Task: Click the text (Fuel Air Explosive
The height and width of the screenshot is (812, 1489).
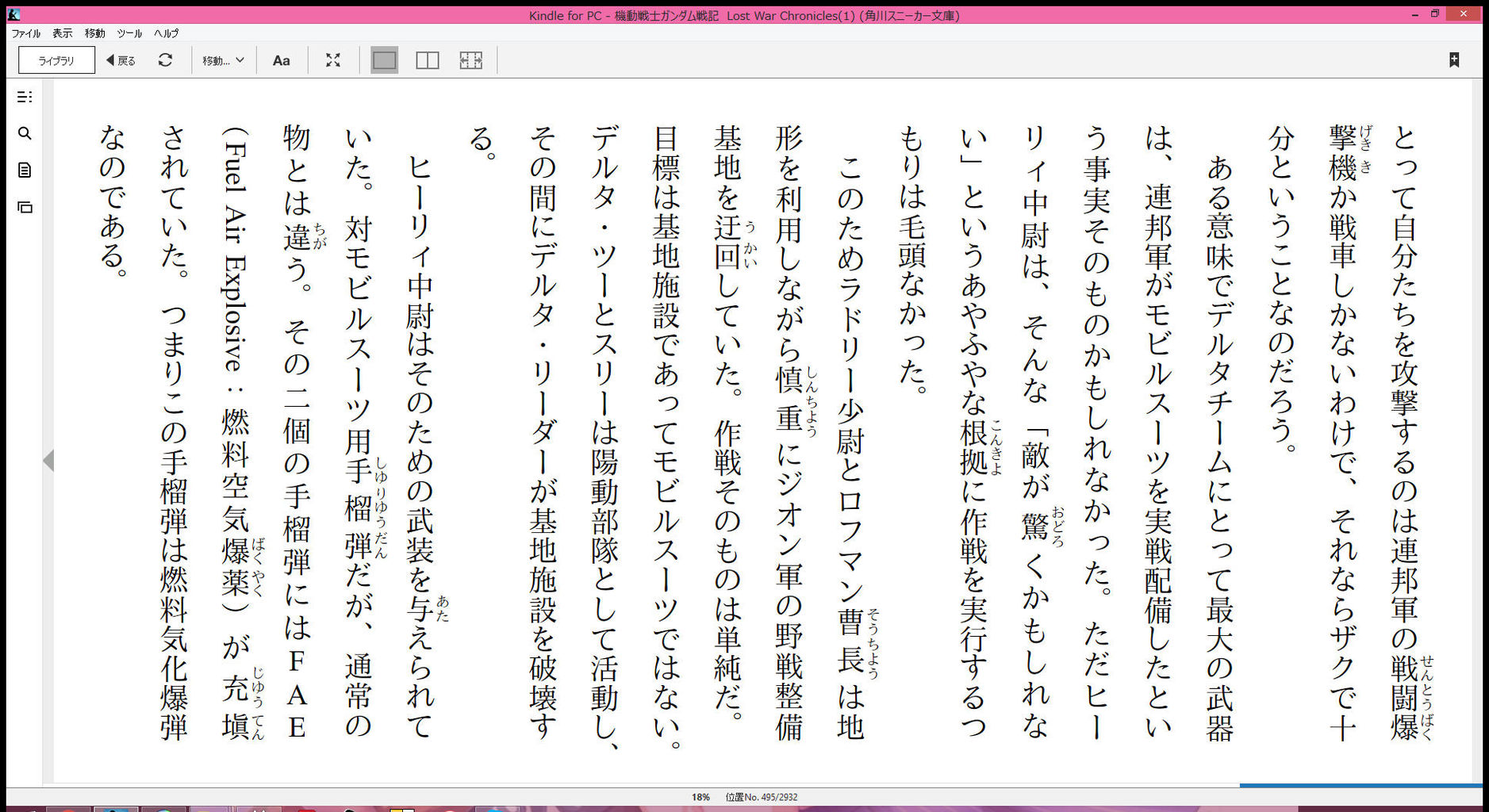Action: tap(235, 249)
